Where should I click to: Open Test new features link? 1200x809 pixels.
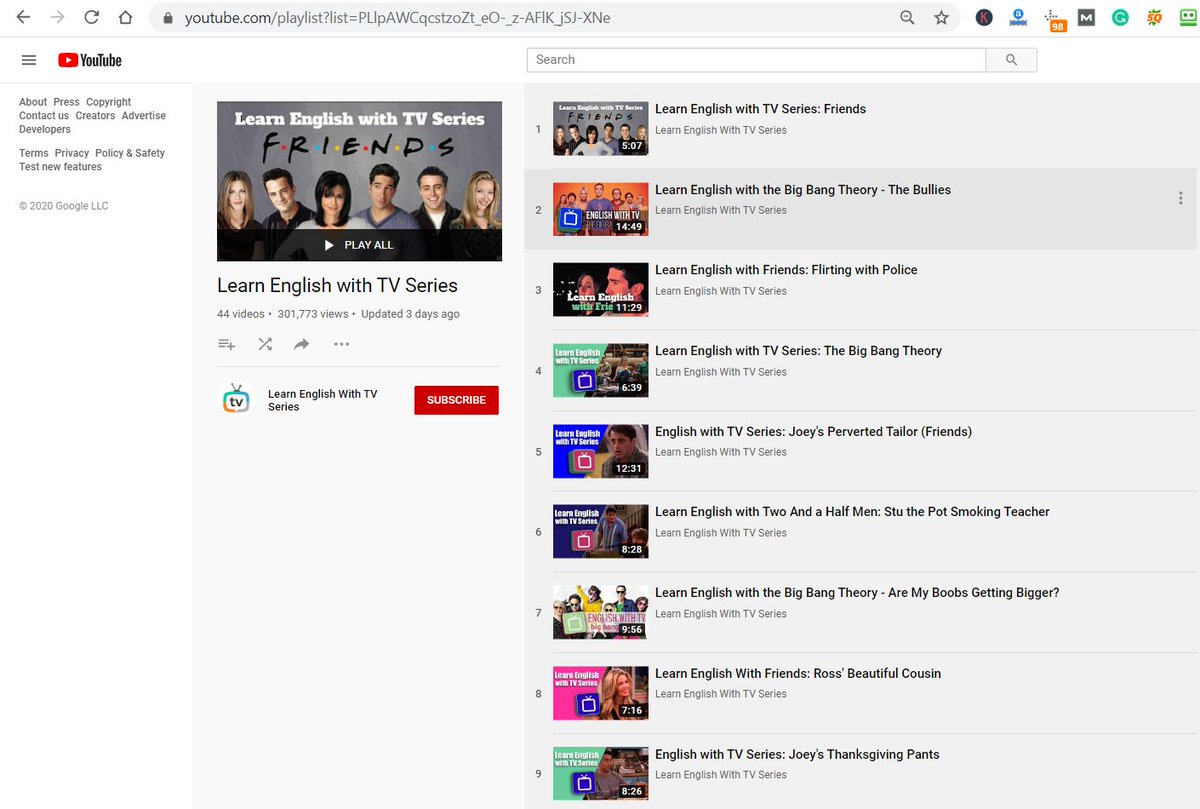point(60,167)
